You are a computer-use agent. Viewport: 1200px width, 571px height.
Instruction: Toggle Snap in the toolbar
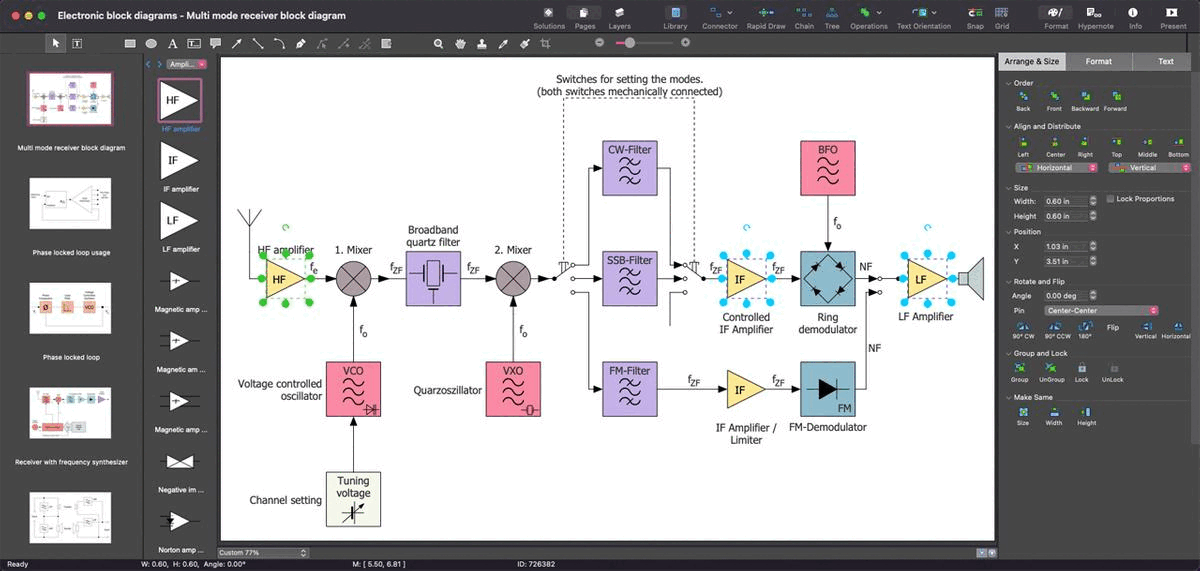point(975,14)
